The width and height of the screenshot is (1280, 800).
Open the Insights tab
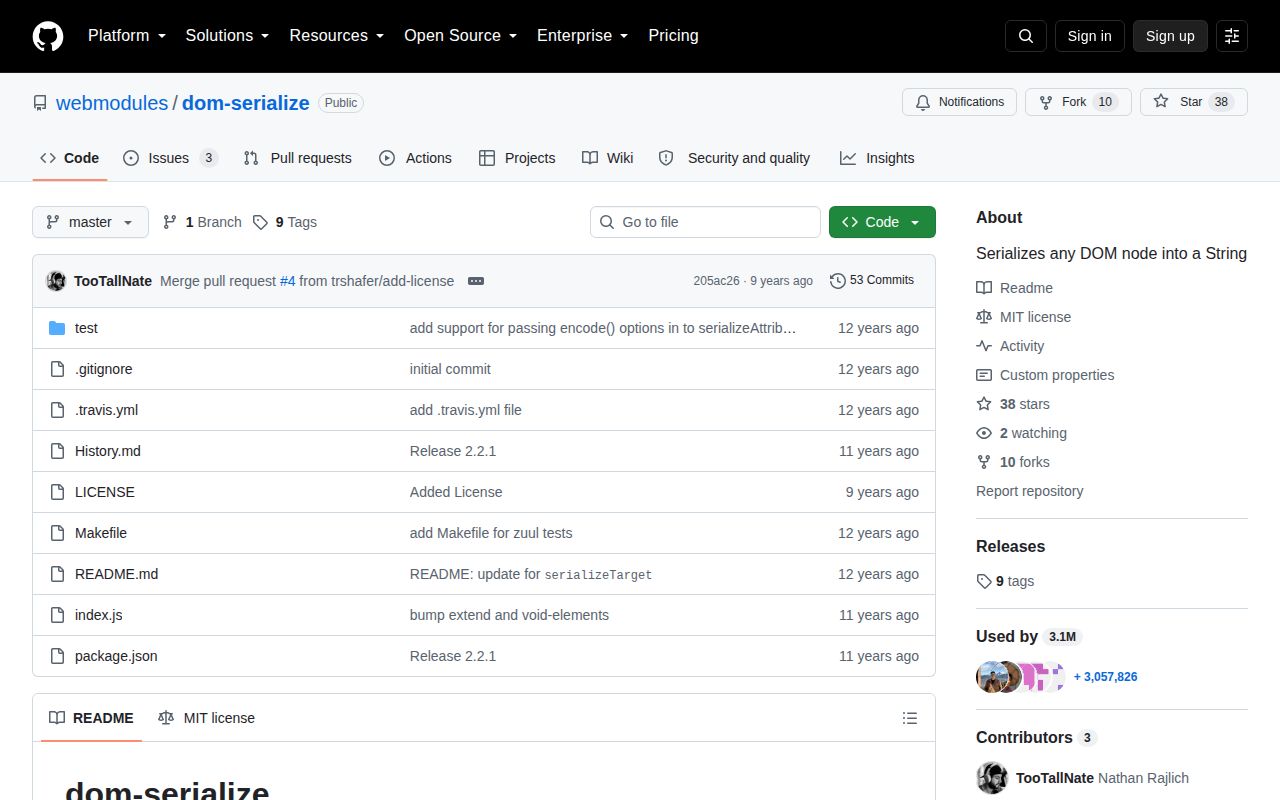877,158
